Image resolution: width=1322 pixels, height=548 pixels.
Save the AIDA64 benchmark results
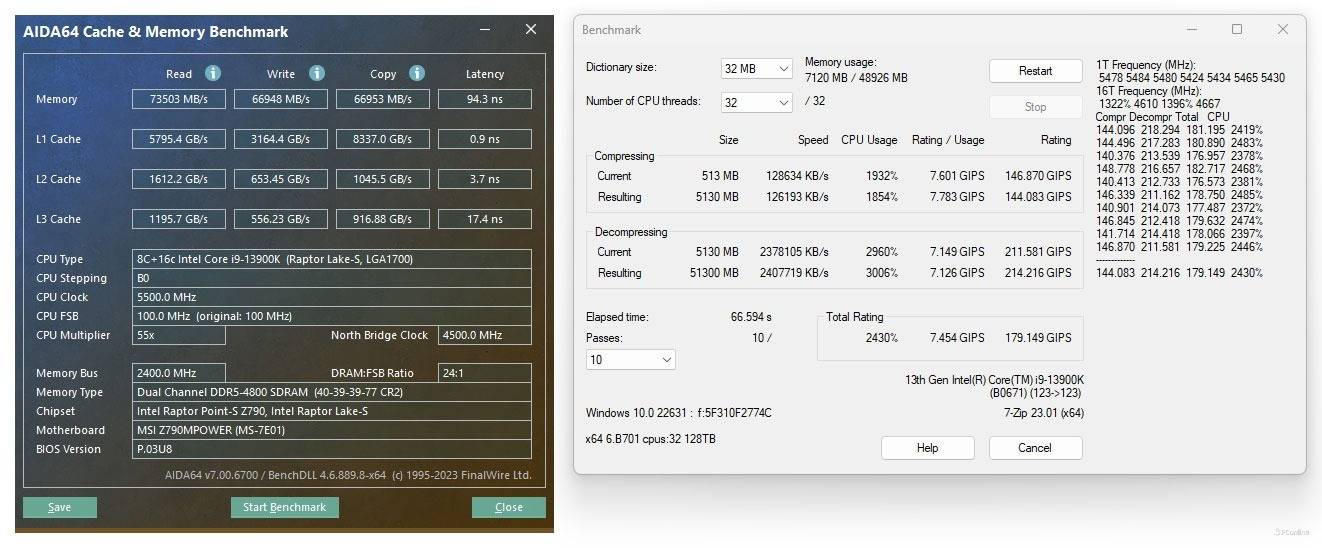coord(60,507)
